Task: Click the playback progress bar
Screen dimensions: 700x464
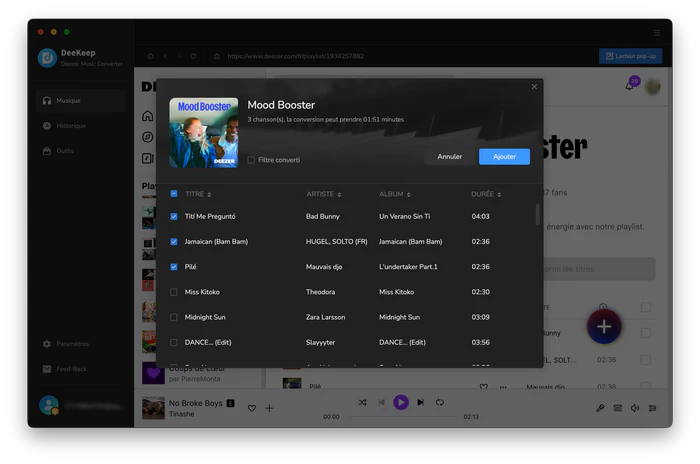Action: click(401, 417)
